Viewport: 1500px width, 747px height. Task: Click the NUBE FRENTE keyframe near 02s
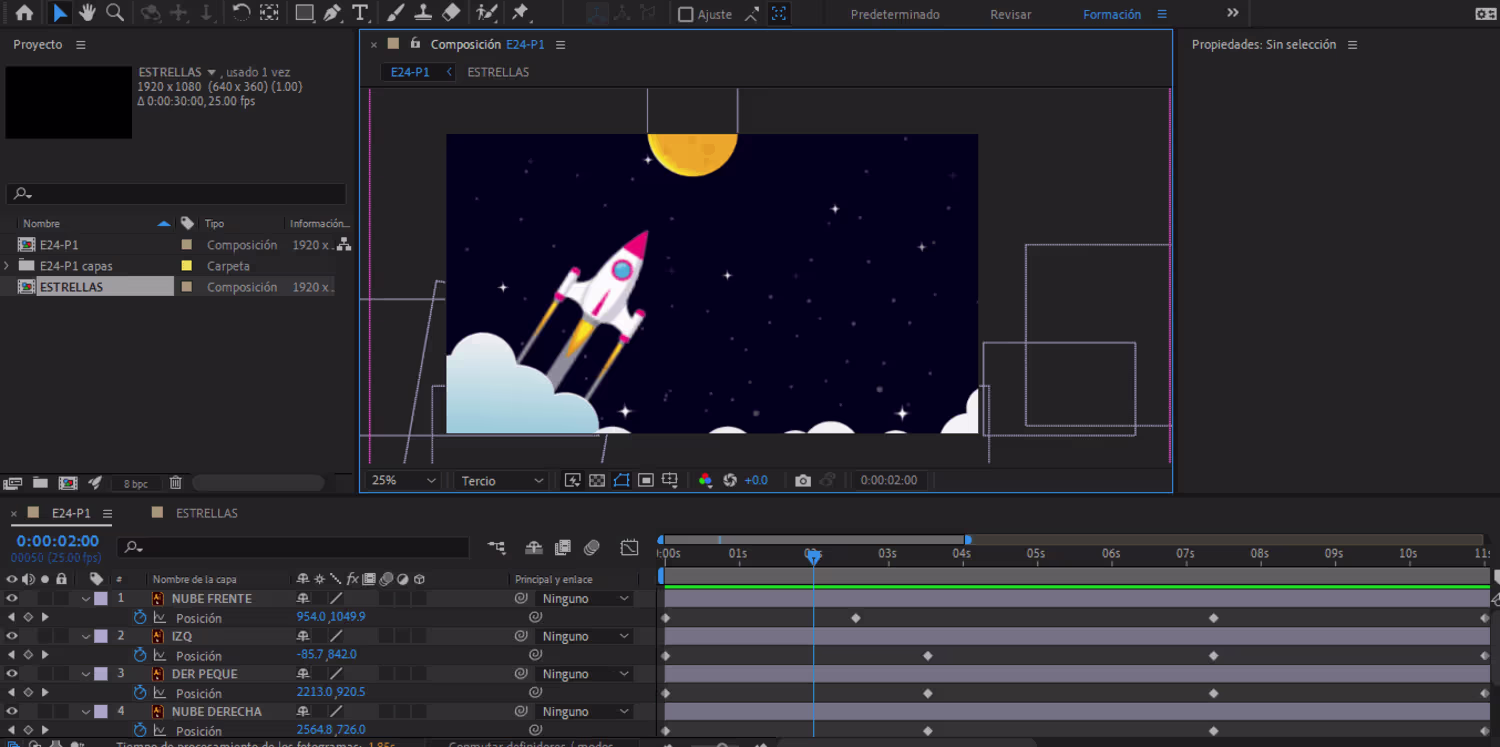click(x=856, y=619)
